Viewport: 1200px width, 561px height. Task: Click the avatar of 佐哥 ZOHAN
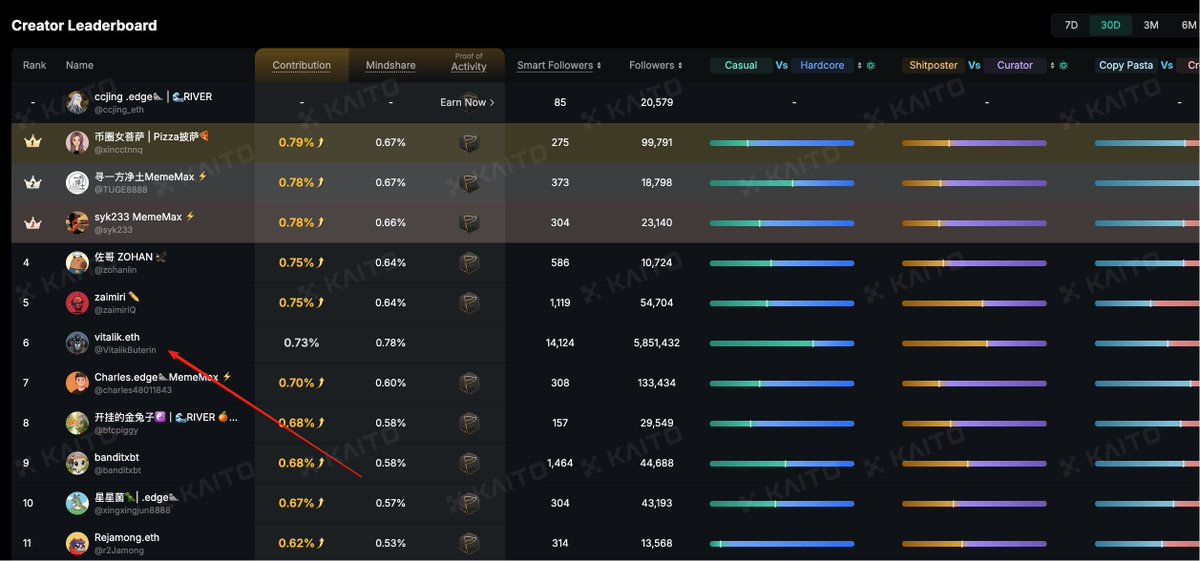point(77,263)
